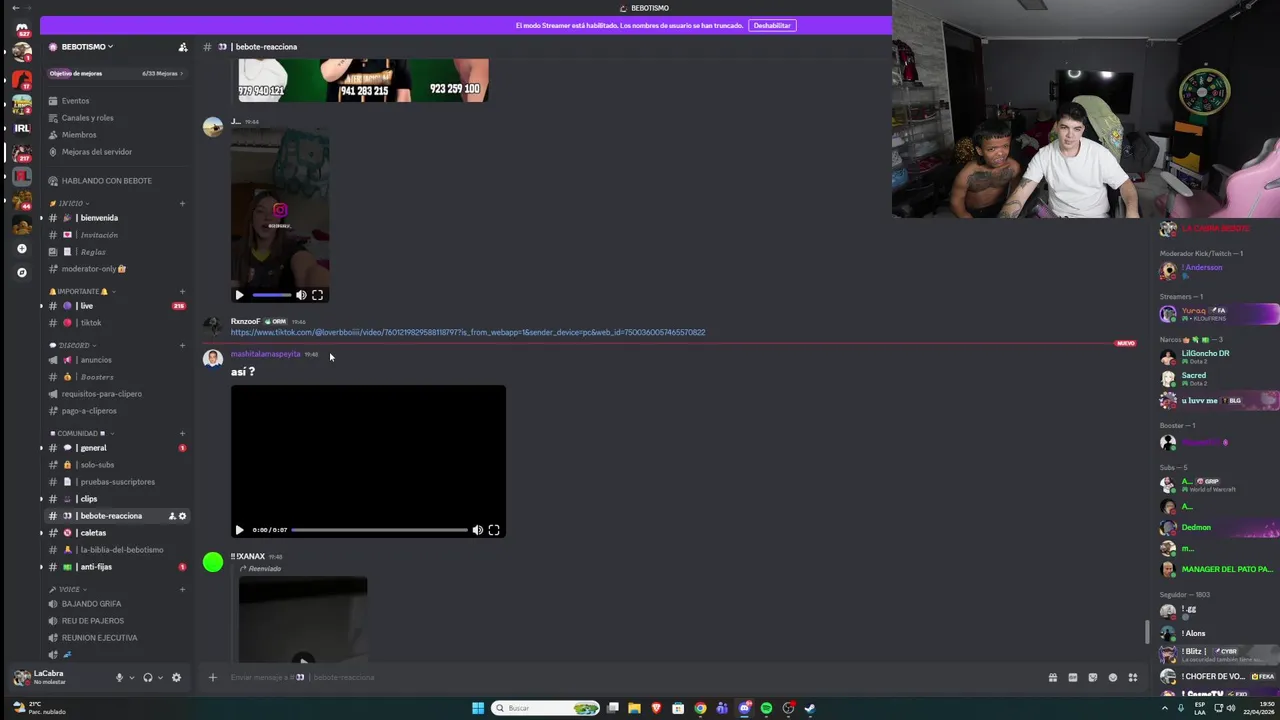Toggle headphone deafen in user panel
The image size is (1280, 720).
pyautogui.click(x=148, y=677)
